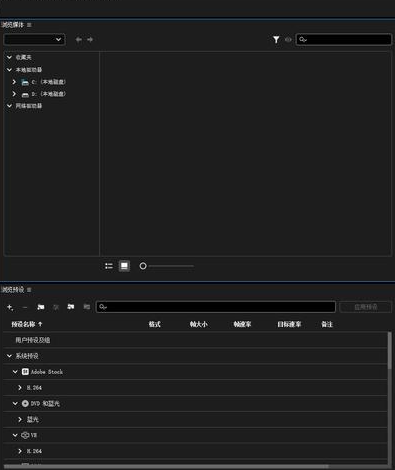Click the magnifier icon in Media Browser search
Image resolution: width=395 pixels, height=470 pixels.
pos(302,40)
